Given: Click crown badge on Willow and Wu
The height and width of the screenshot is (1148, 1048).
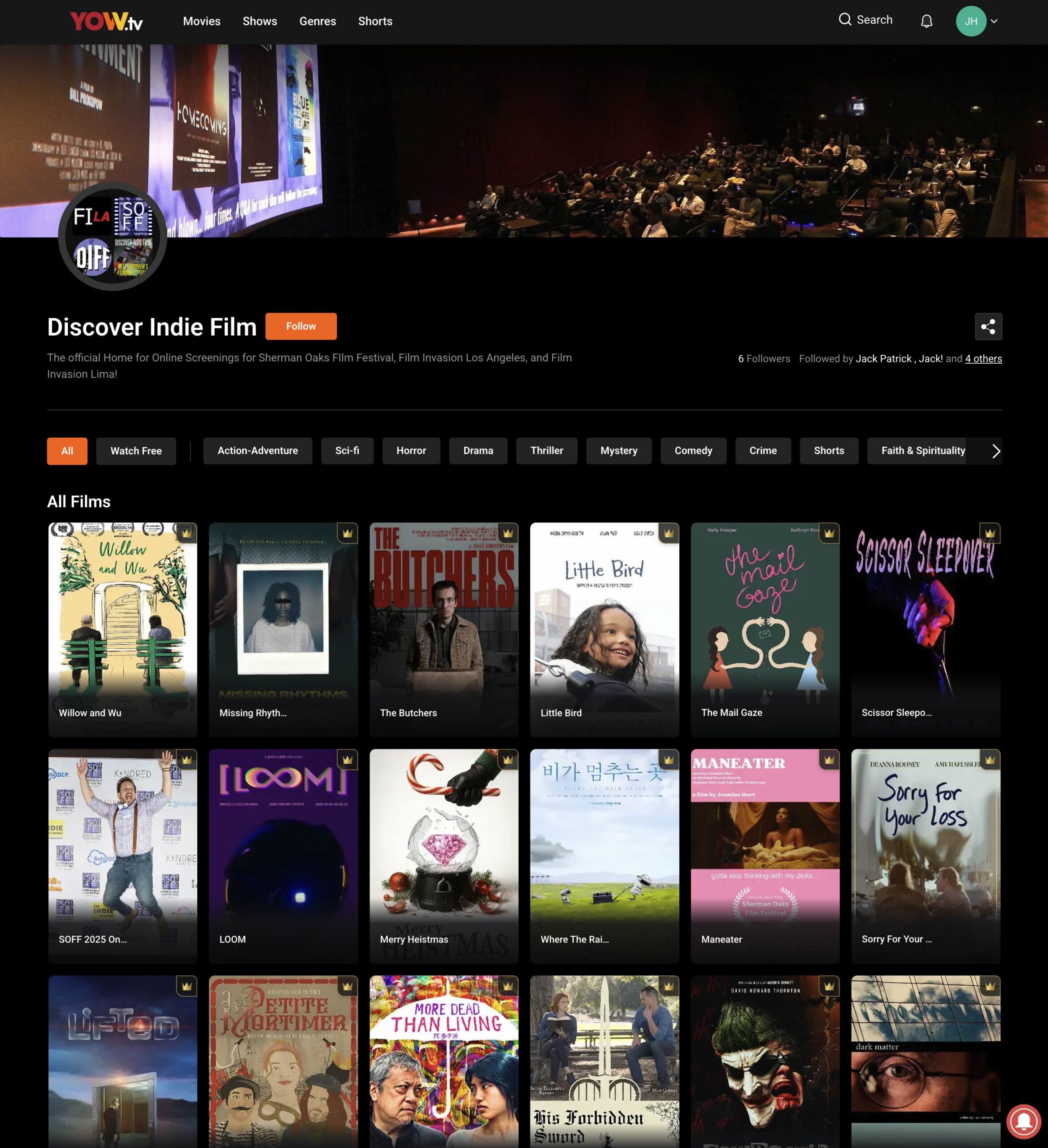Looking at the screenshot, I should click(186, 533).
